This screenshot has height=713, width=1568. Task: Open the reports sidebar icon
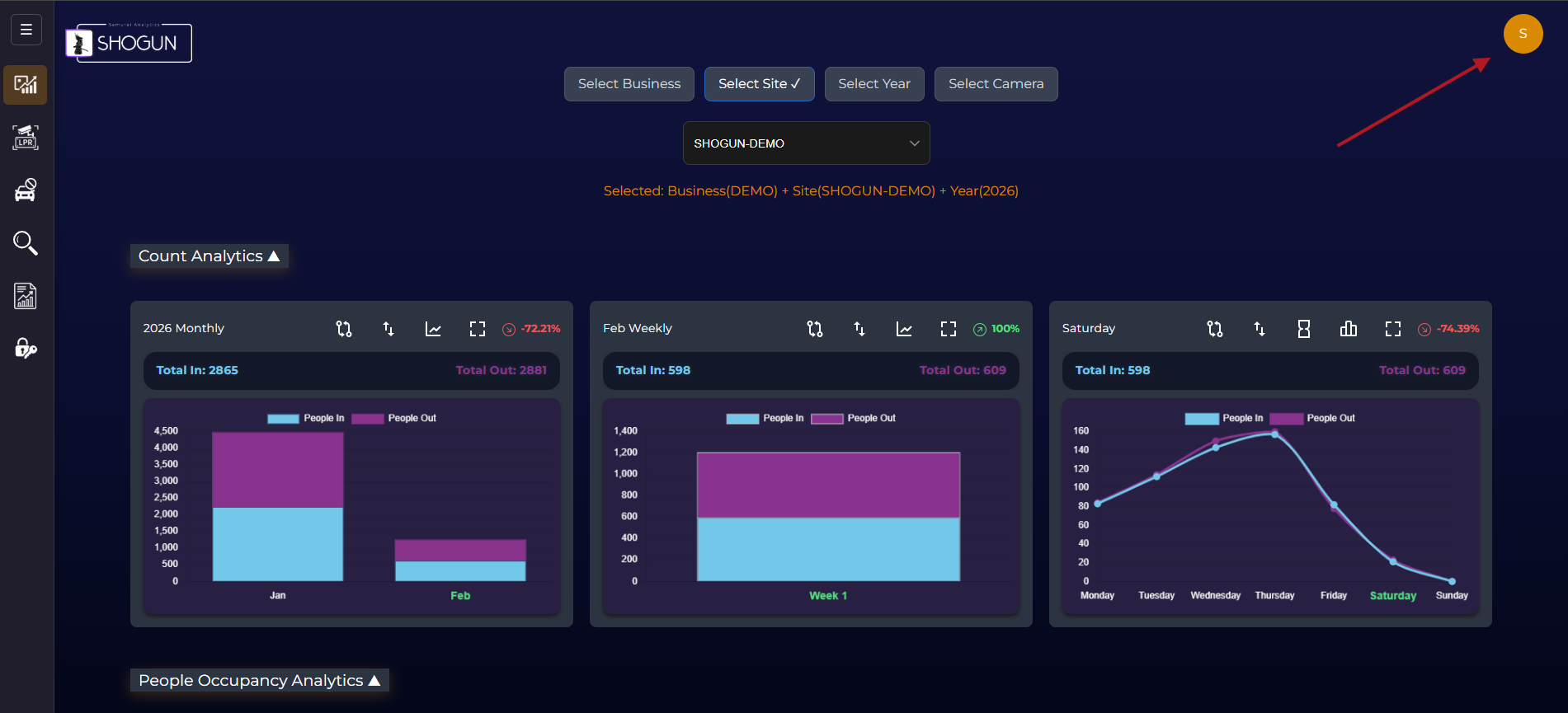26,296
